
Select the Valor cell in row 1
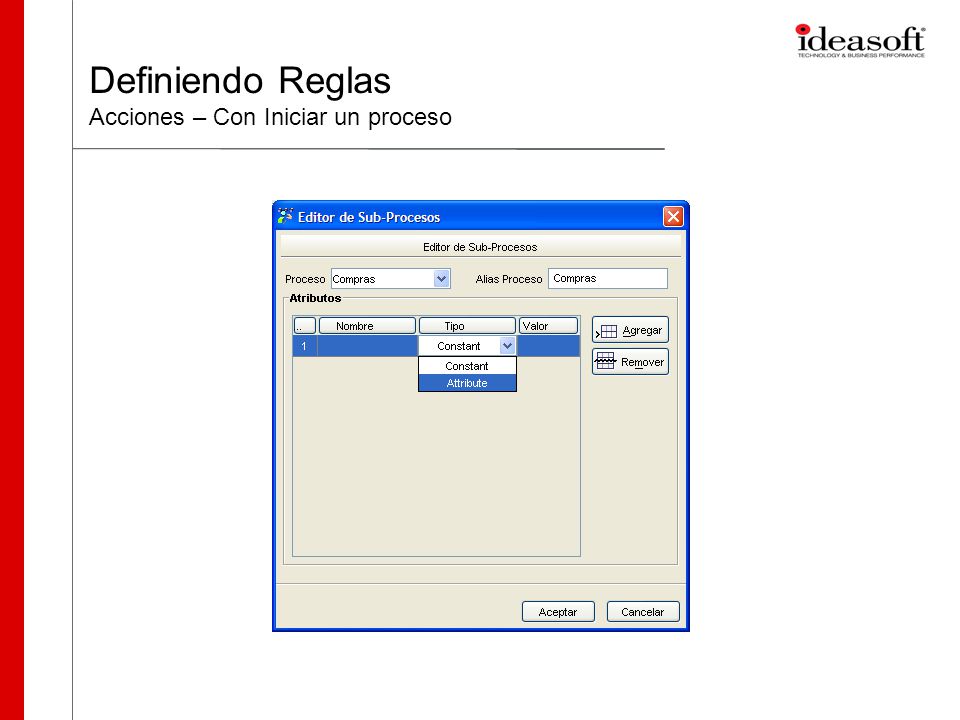point(549,346)
